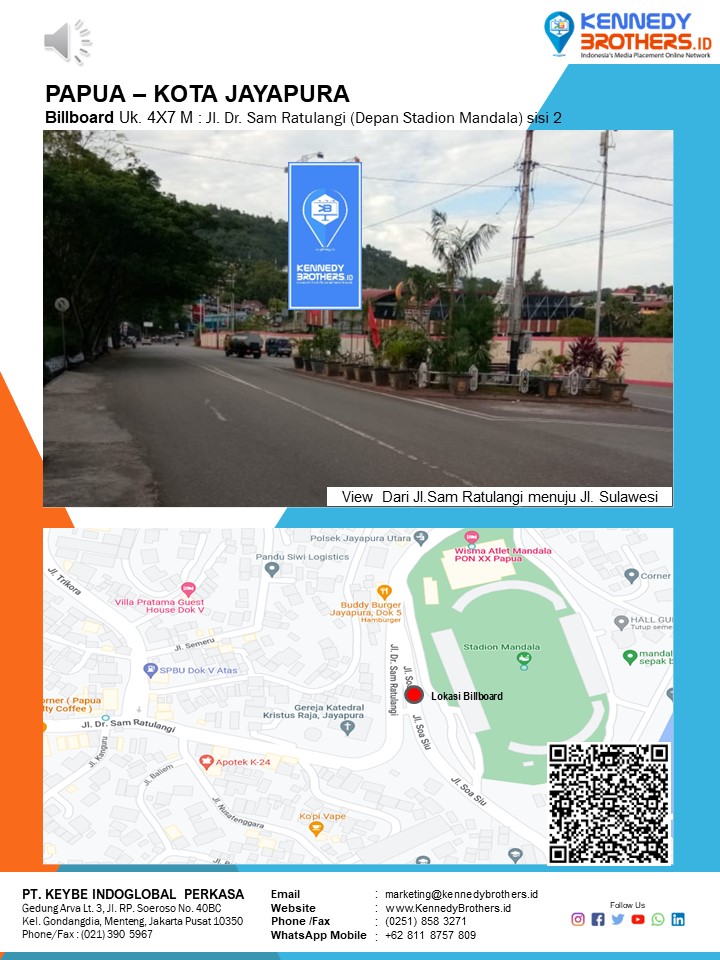Open the LinkedIn icon under Follow Us
Viewport: 720px width, 960px height.
pos(678,919)
